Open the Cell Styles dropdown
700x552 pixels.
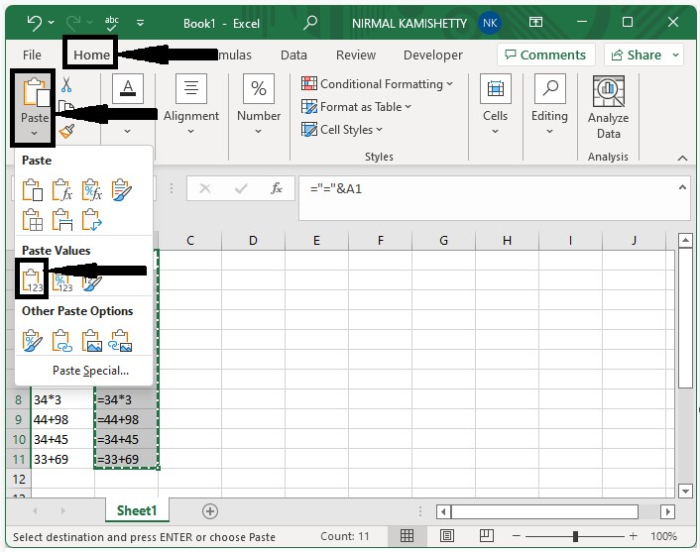379,130
